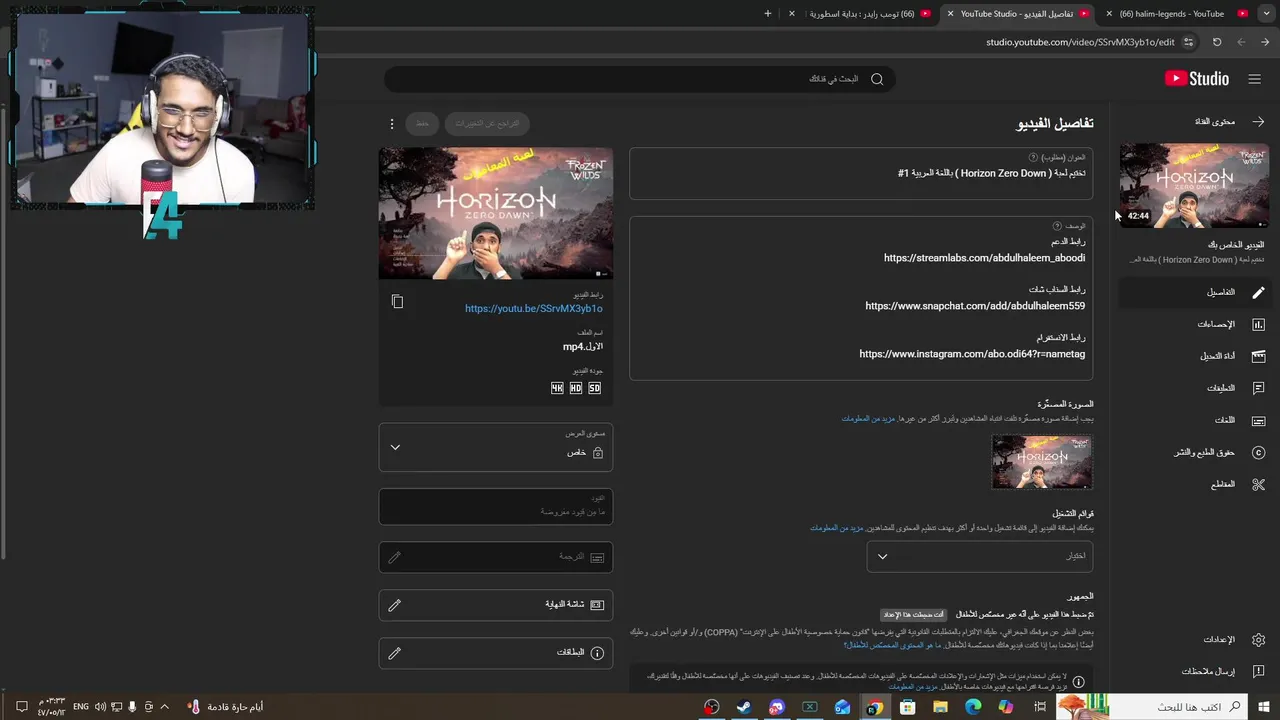Image resolution: width=1280 pixels, height=720 pixels.
Task: Go back in browser history
Action: tap(1265, 42)
